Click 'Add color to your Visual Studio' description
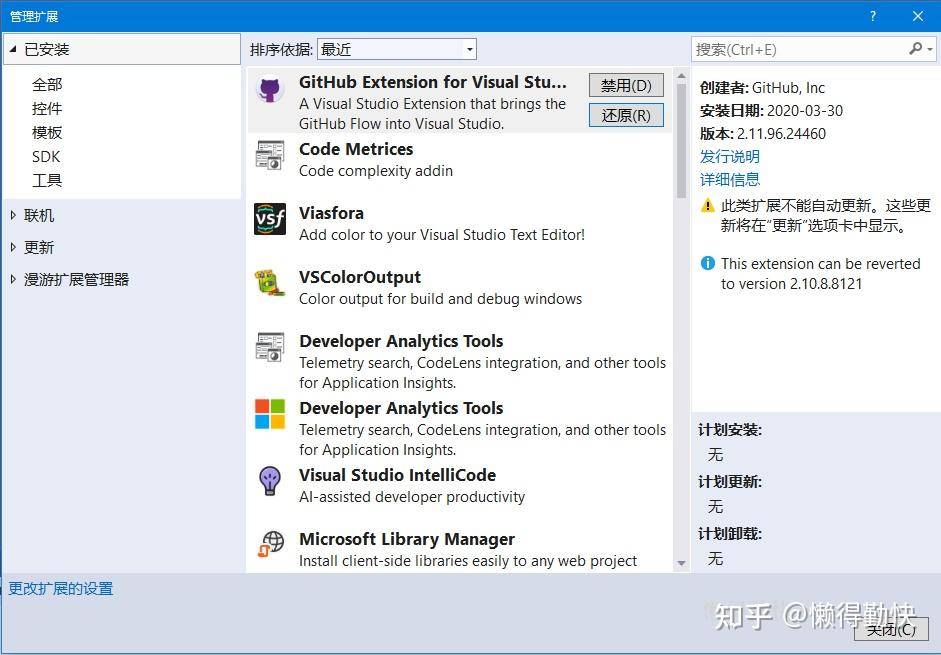Screen dimensions: 941x655 pyautogui.click(x=442, y=235)
